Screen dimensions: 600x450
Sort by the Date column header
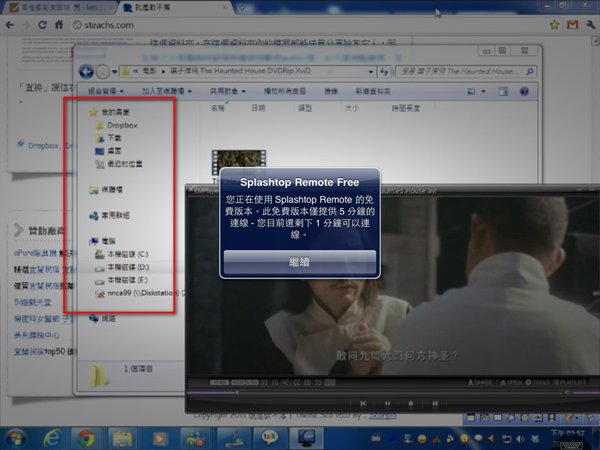coord(258,108)
